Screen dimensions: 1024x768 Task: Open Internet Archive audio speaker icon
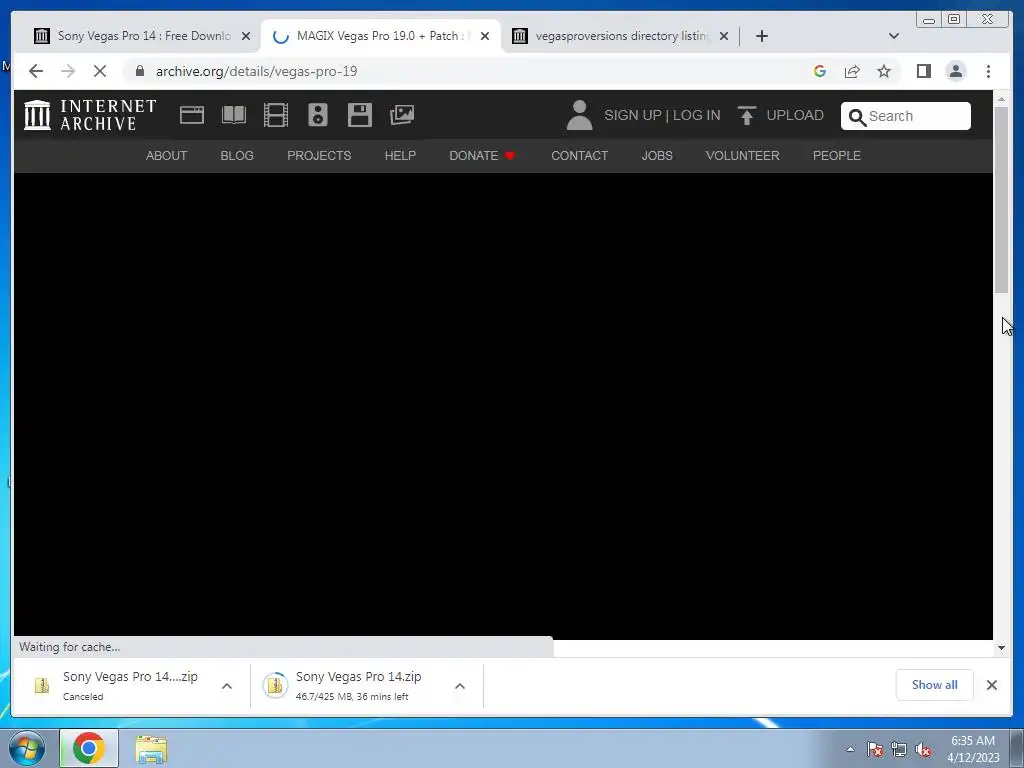(318, 115)
